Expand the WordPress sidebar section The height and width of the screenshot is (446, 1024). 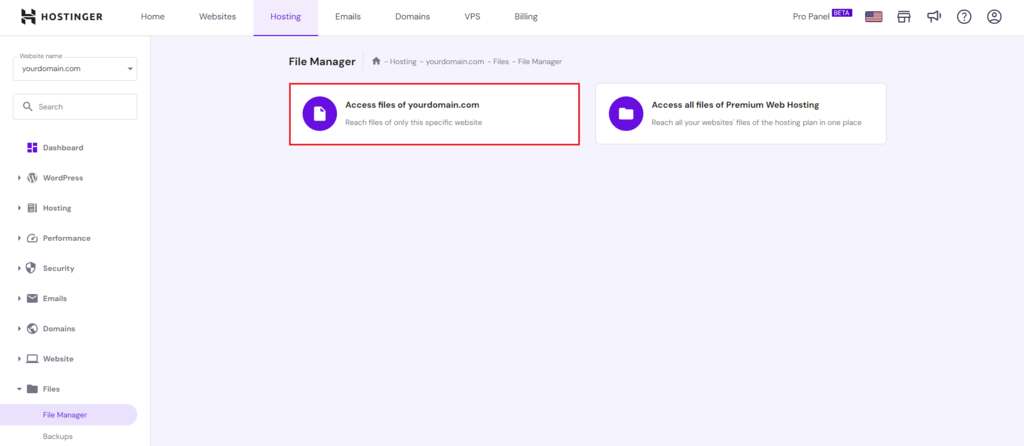pyautogui.click(x=62, y=178)
